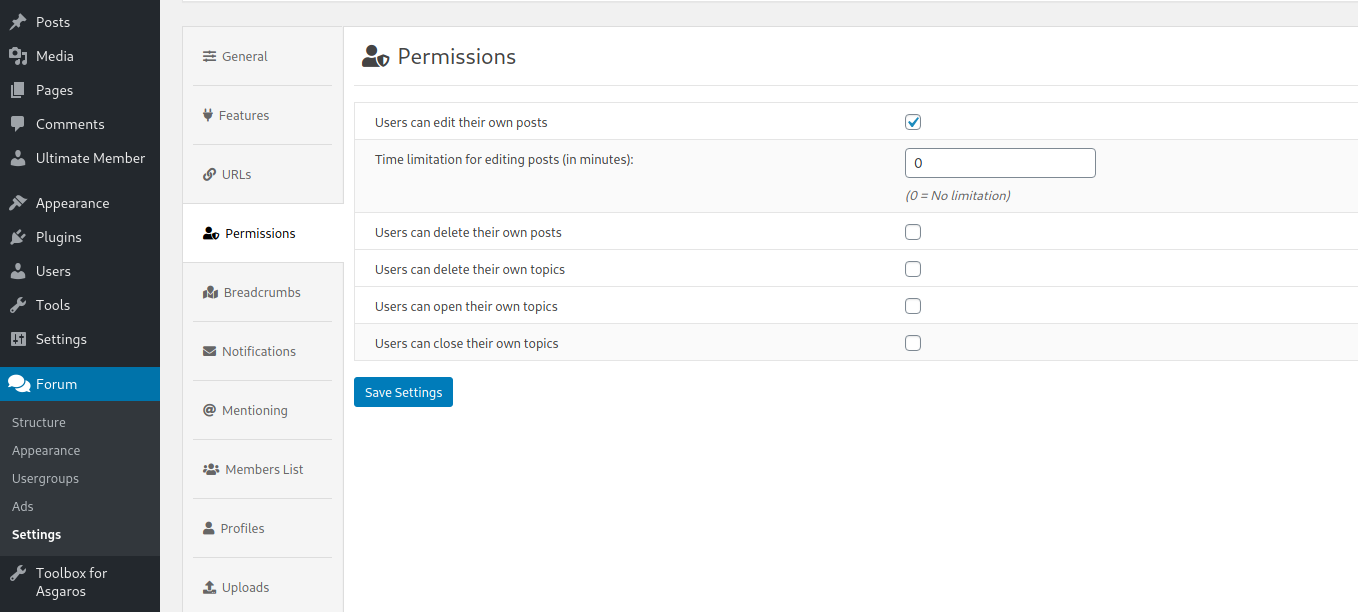Click the Tools wrench icon in sidebar
1358x612 pixels.
18,305
